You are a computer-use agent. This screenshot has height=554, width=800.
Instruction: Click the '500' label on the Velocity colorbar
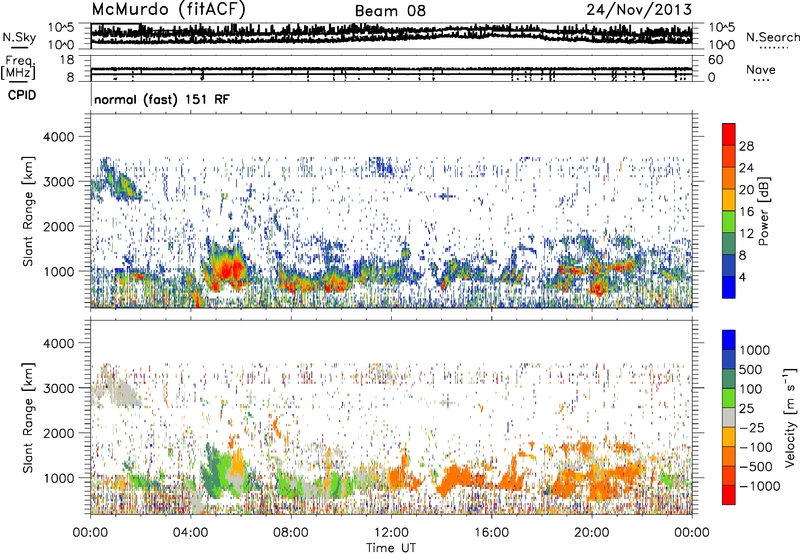(x=750, y=369)
